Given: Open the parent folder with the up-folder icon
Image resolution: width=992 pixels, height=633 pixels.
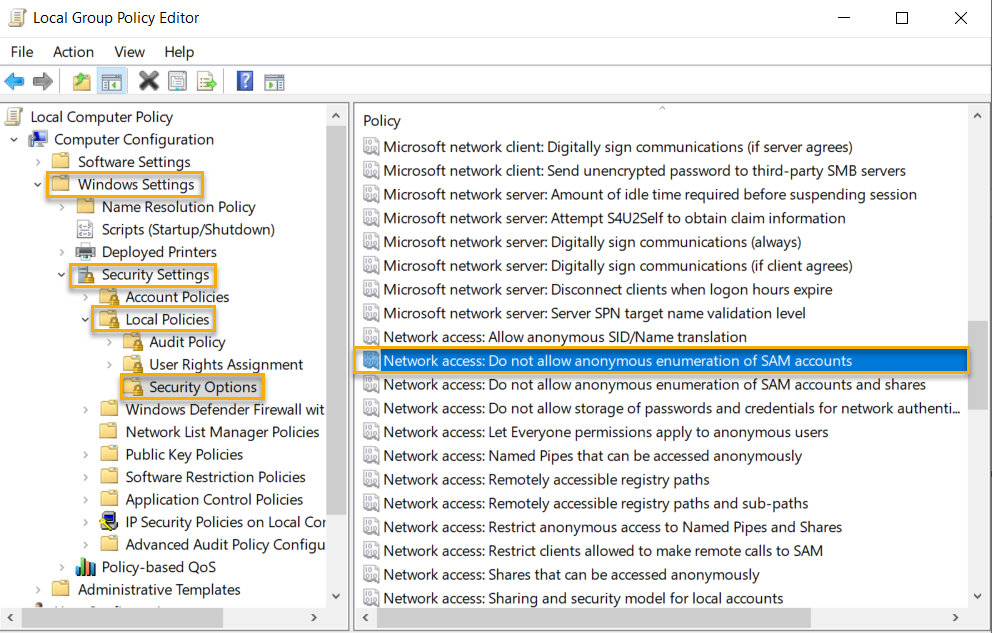Looking at the screenshot, I should click(80, 81).
